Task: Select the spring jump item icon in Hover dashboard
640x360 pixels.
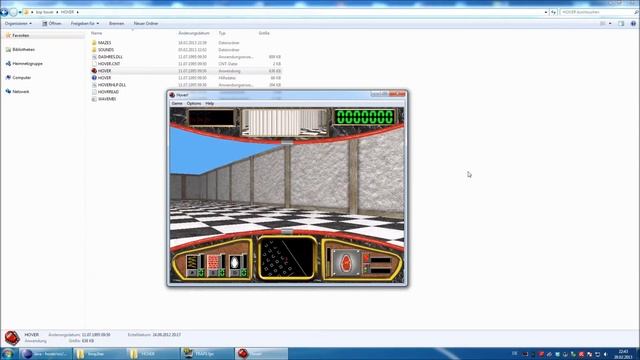Action: 192,262
